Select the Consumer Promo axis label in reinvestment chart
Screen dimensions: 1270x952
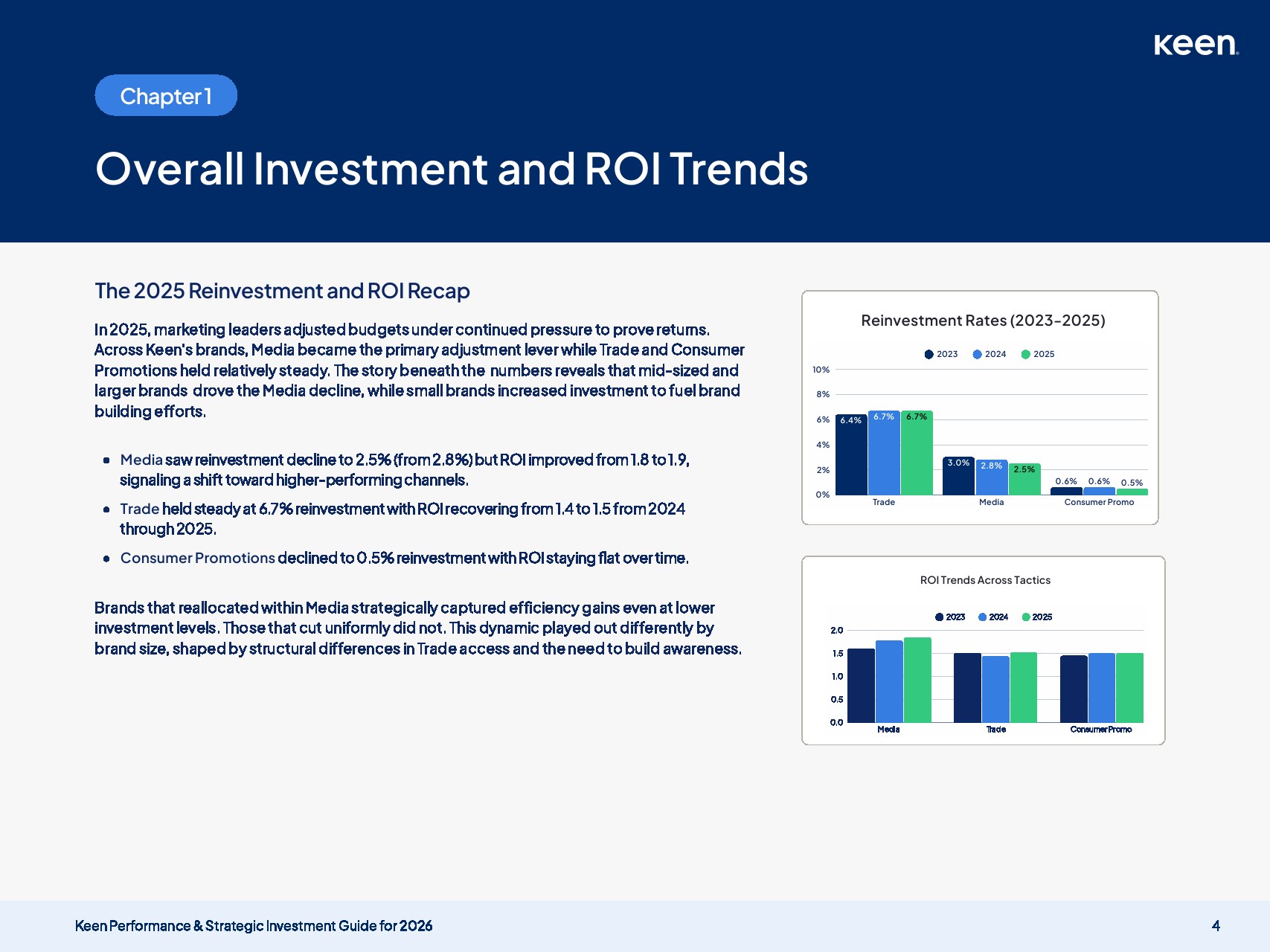pos(1099,503)
